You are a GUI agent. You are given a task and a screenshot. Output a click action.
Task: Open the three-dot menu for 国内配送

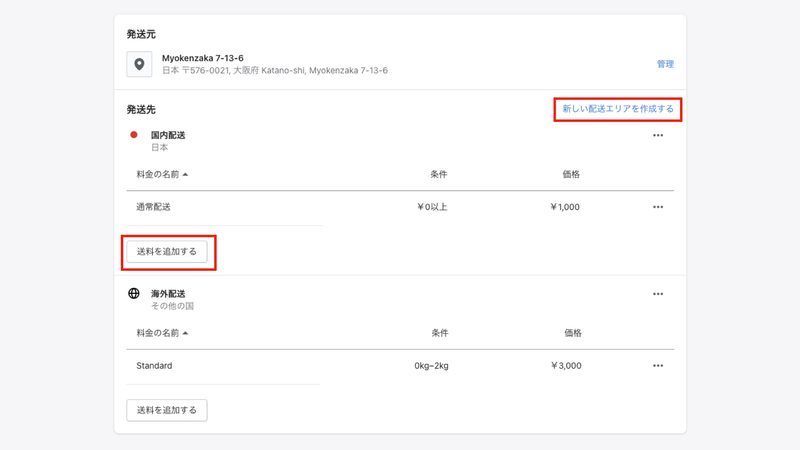coord(658,135)
